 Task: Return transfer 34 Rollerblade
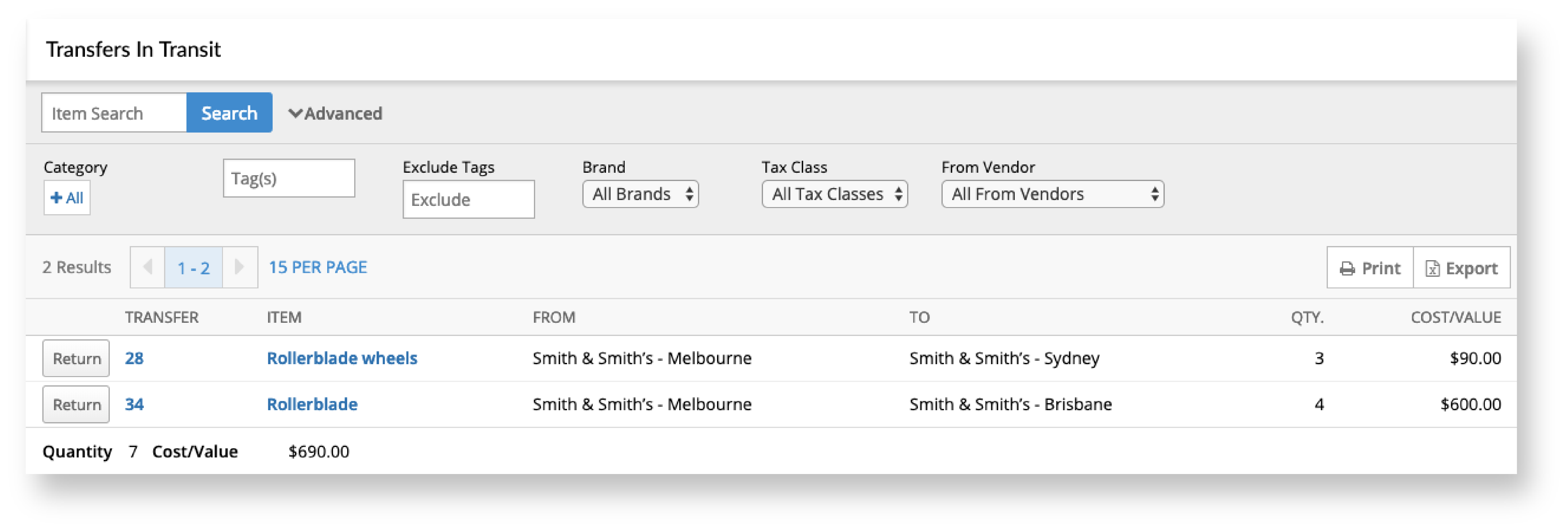pyautogui.click(x=76, y=404)
